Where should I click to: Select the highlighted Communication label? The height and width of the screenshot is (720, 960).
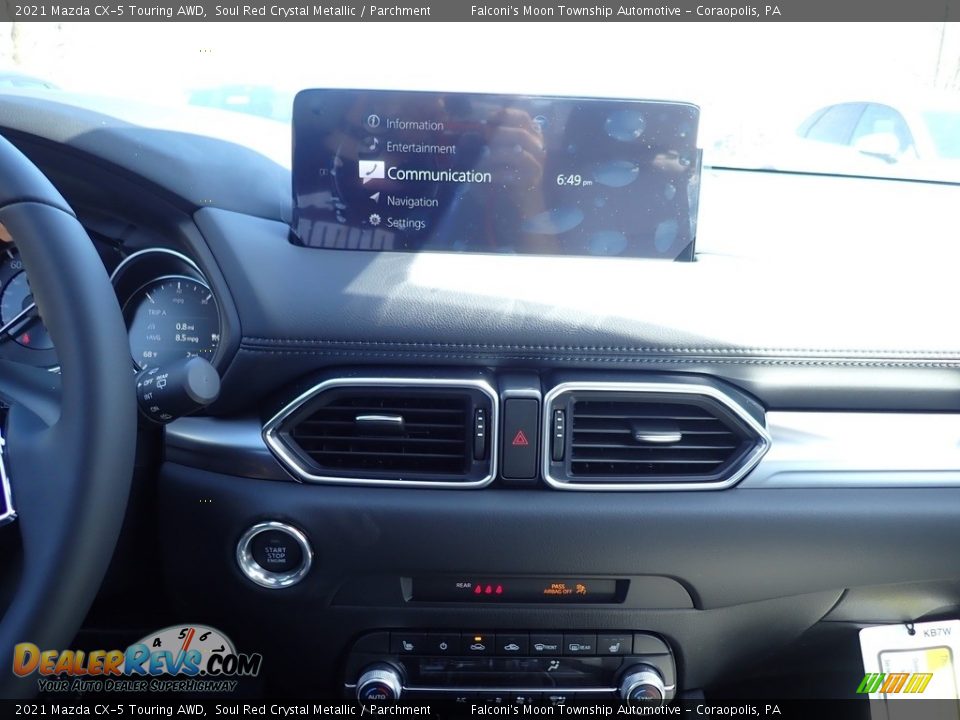point(439,175)
